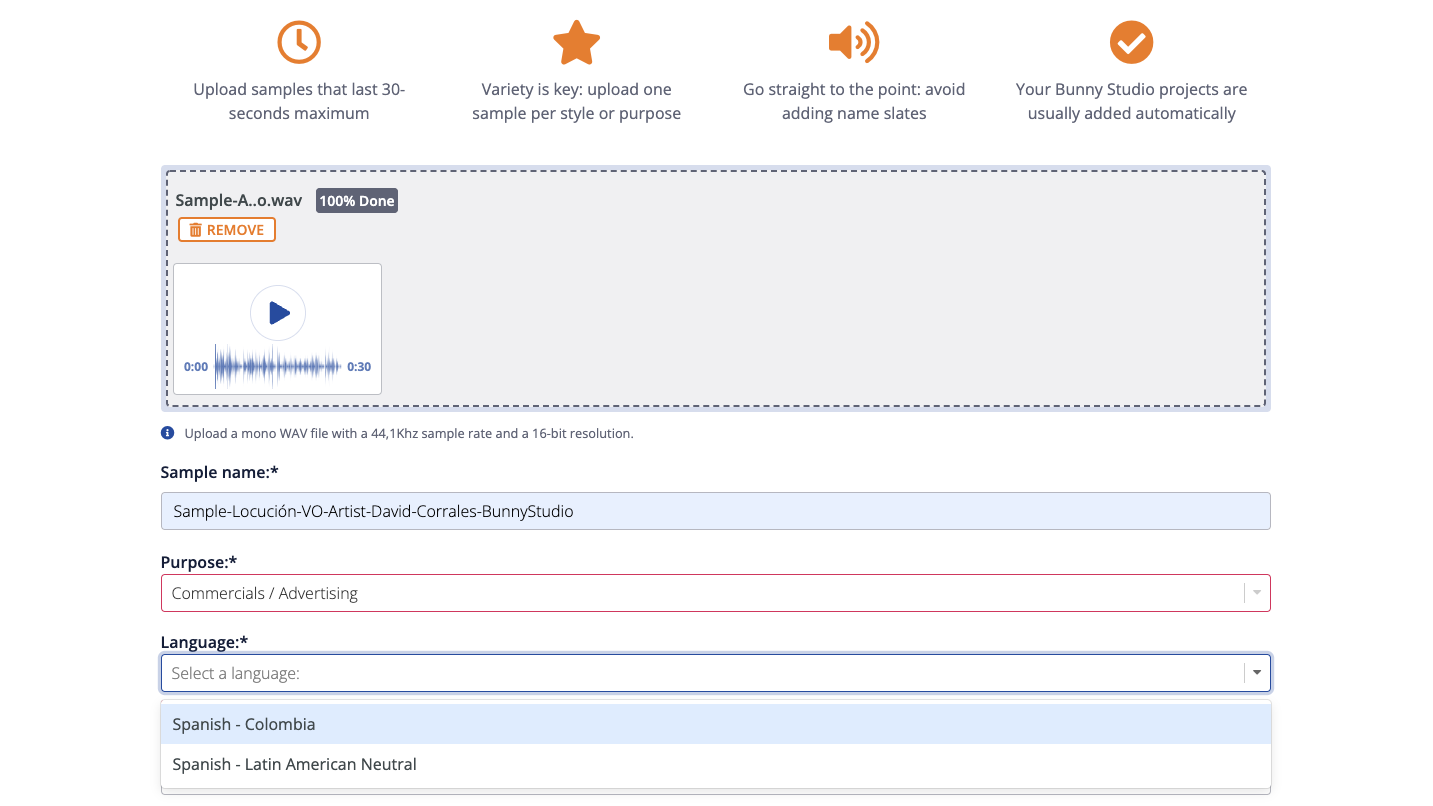Click into the Sample name text field
The width and height of the screenshot is (1433, 806).
click(x=715, y=511)
